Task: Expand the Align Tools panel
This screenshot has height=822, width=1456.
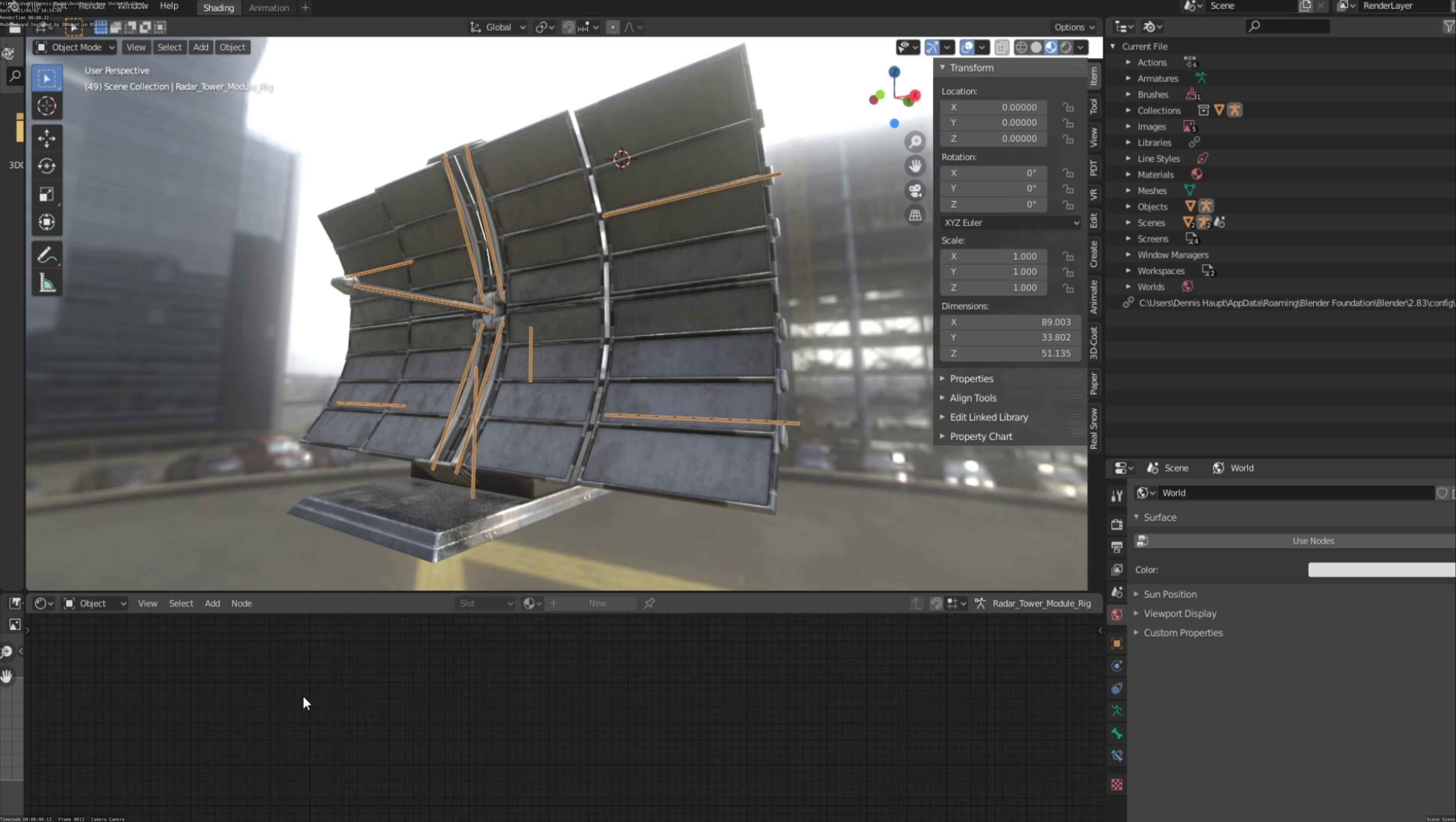Action: (x=973, y=398)
